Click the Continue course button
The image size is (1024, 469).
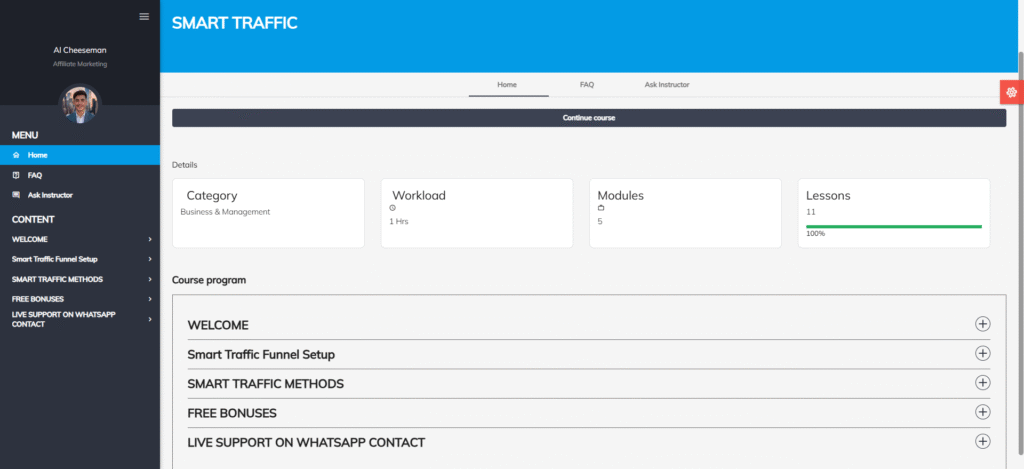[588, 118]
